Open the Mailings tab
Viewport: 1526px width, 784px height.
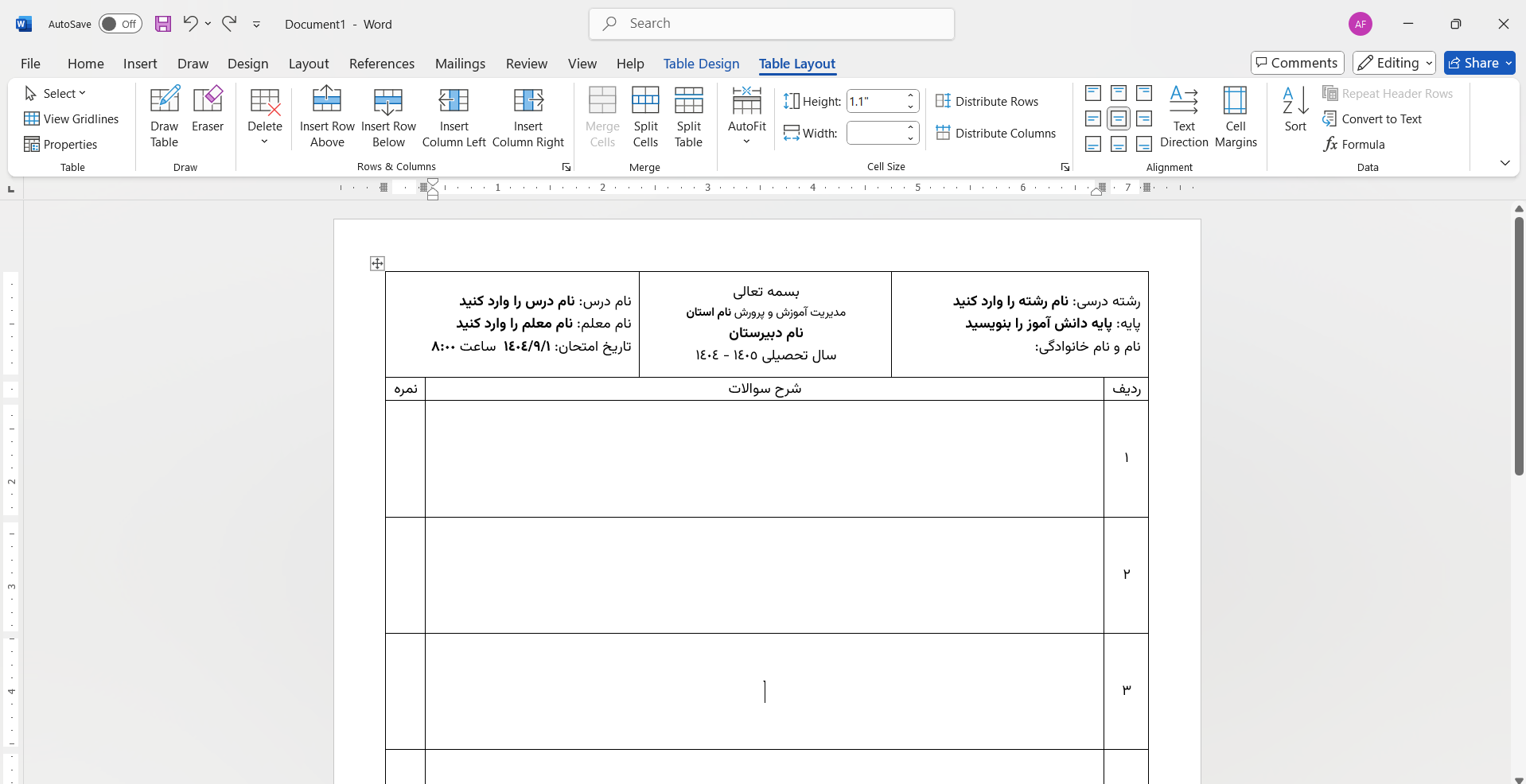click(460, 64)
